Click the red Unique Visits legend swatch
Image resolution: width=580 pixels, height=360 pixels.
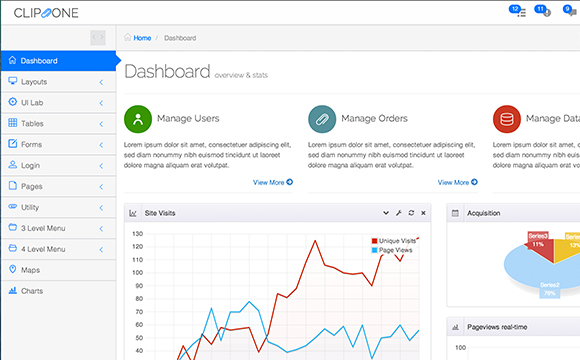[374, 241]
